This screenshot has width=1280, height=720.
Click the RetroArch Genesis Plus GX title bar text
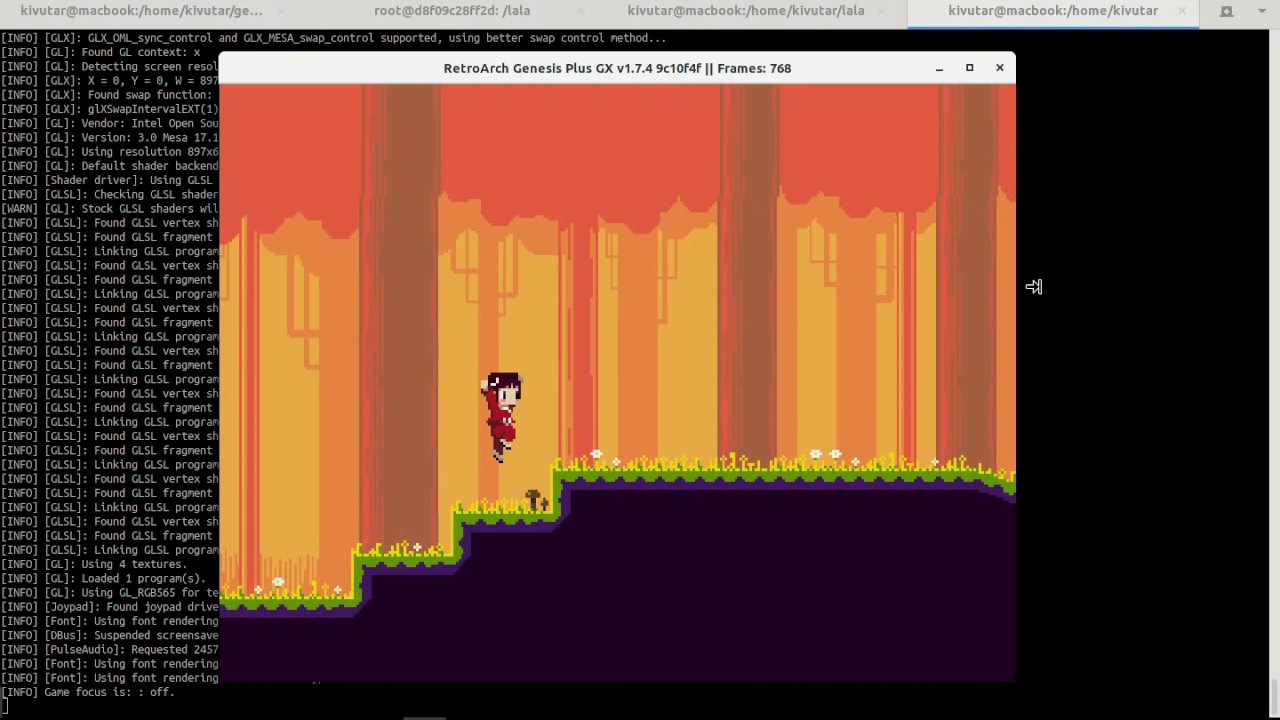pos(617,68)
